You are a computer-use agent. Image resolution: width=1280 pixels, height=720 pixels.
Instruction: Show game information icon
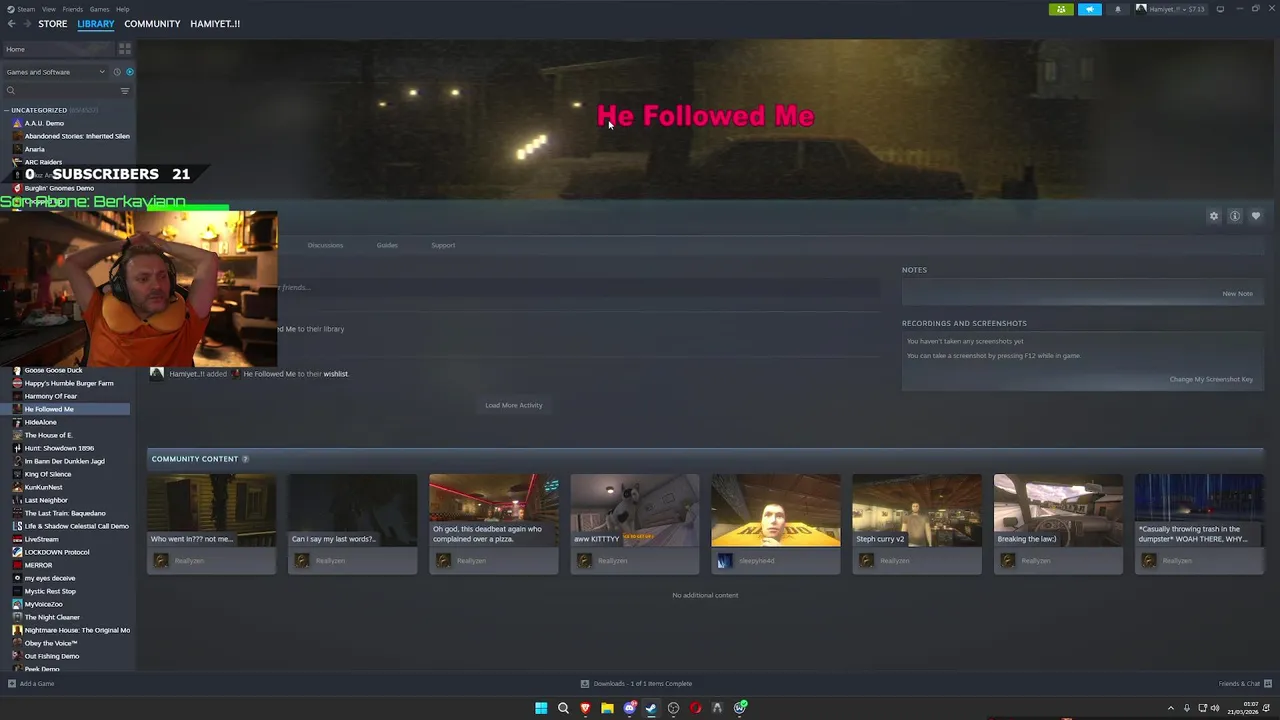pyautogui.click(x=1235, y=216)
